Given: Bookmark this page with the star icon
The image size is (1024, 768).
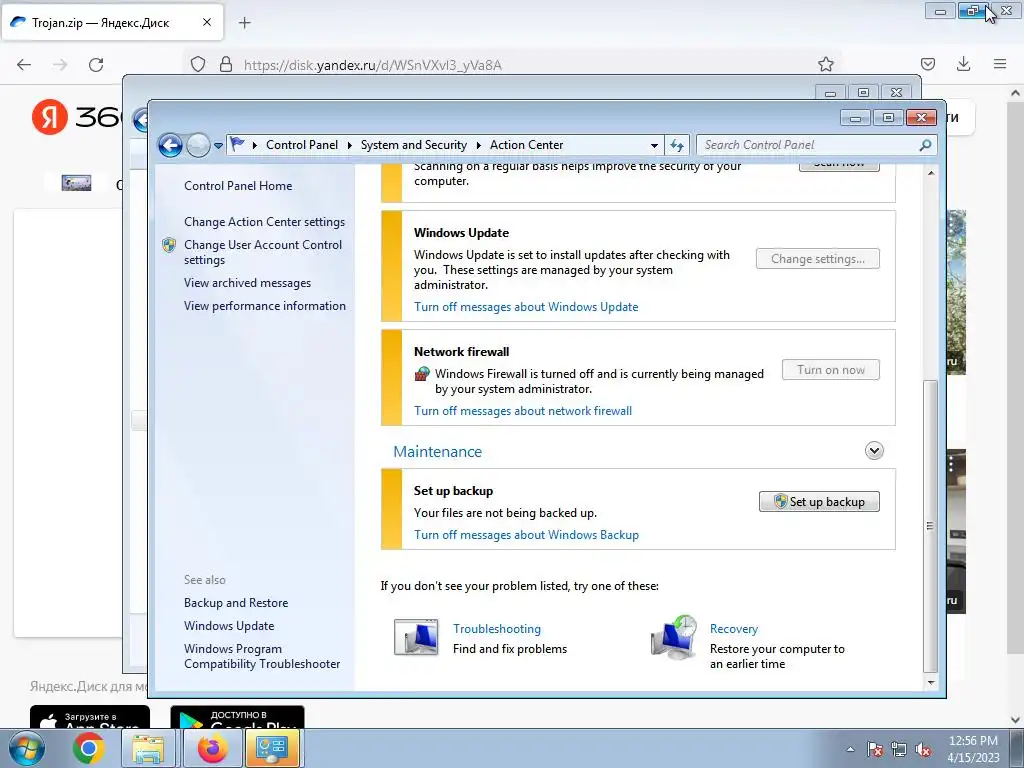Looking at the screenshot, I should [825, 64].
